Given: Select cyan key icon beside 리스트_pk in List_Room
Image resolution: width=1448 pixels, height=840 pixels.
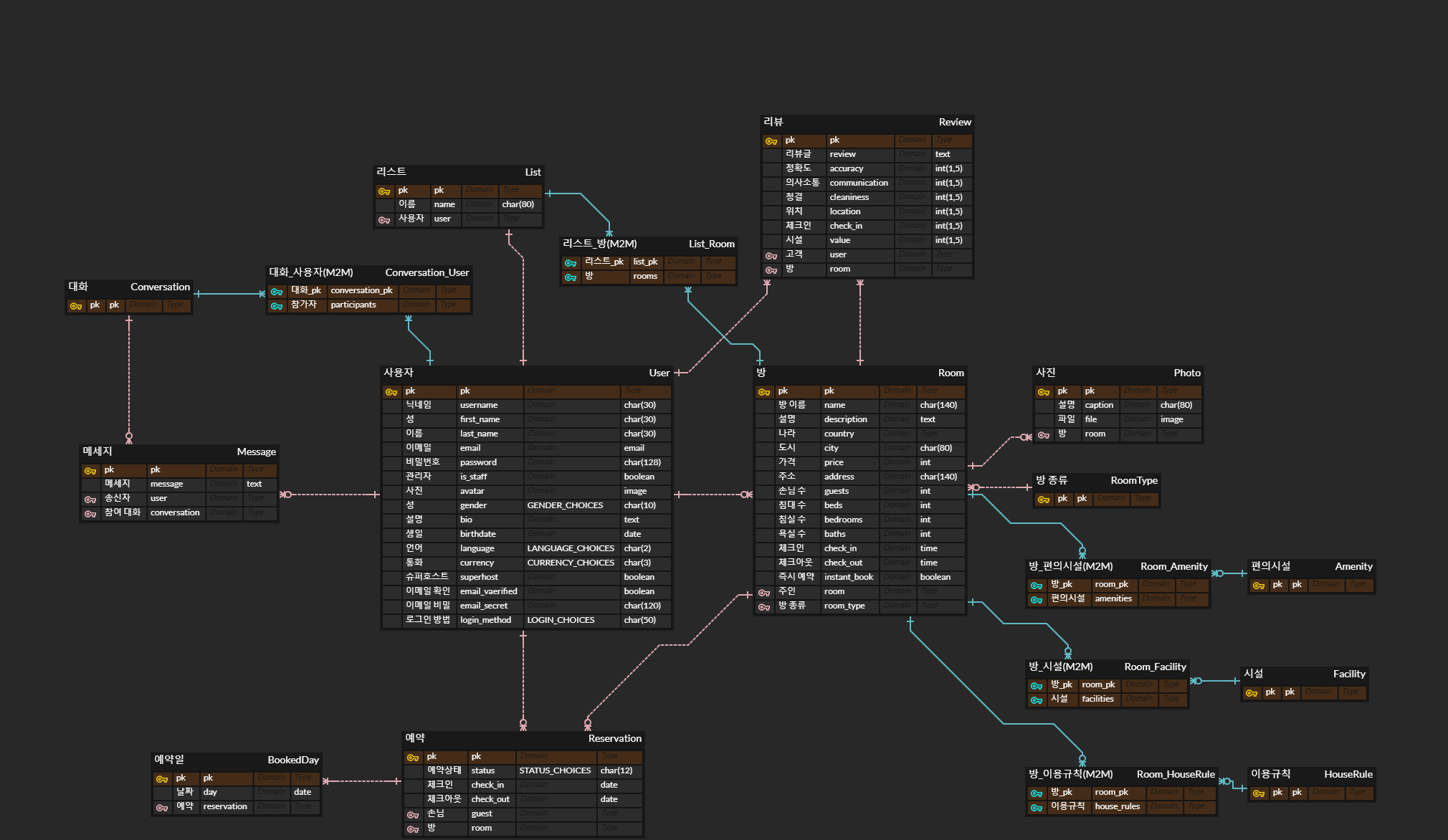Looking at the screenshot, I should (x=571, y=262).
